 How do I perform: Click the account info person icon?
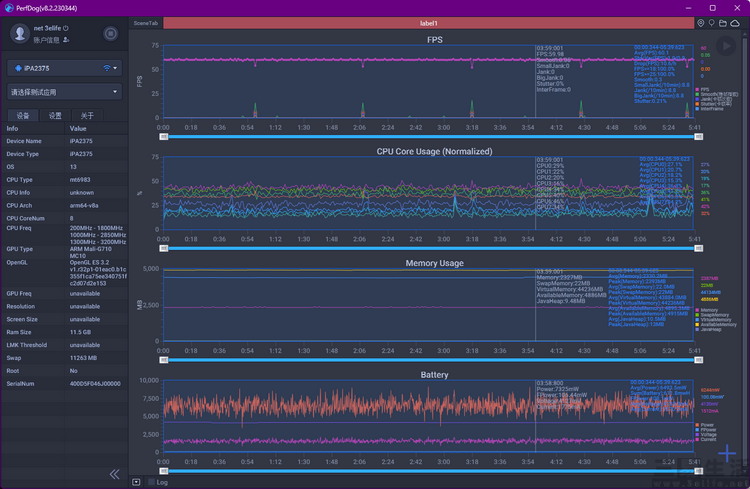point(66,40)
